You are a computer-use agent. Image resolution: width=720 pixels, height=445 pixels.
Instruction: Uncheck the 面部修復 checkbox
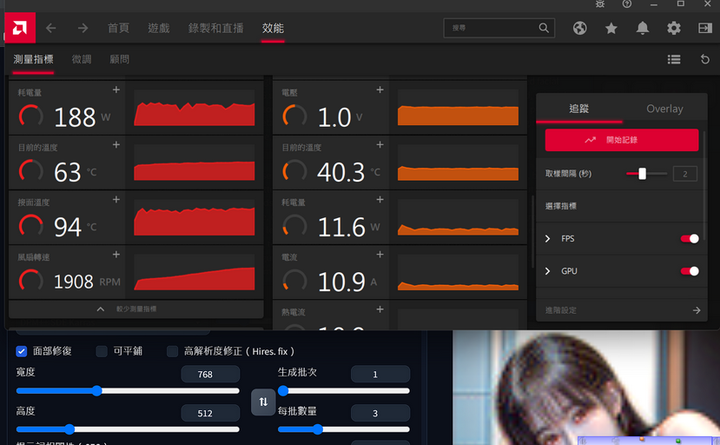pos(22,351)
